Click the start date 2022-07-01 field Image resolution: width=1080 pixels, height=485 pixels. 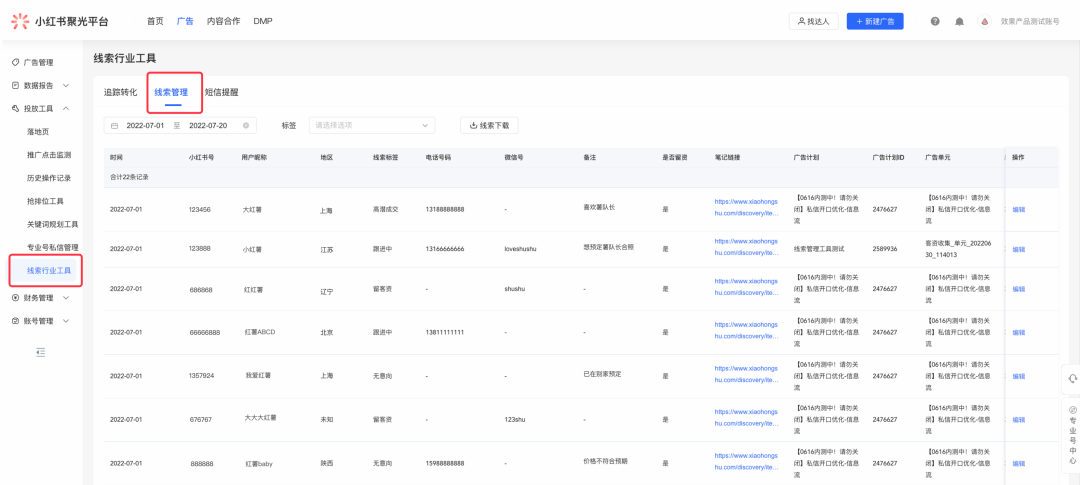pyautogui.click(x=145, y=125)
